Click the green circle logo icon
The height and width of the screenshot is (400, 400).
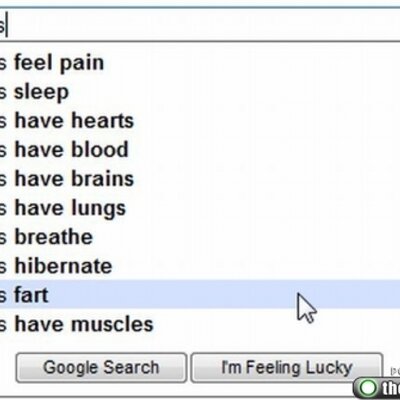(369, 388)
